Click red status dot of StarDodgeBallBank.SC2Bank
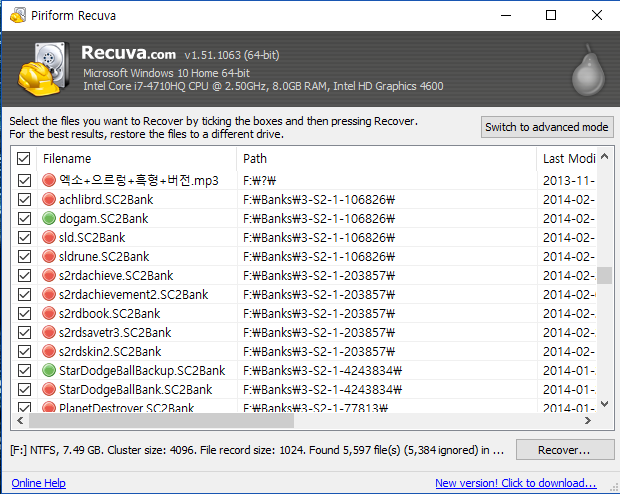620x494 pixels. click(49, 389)
